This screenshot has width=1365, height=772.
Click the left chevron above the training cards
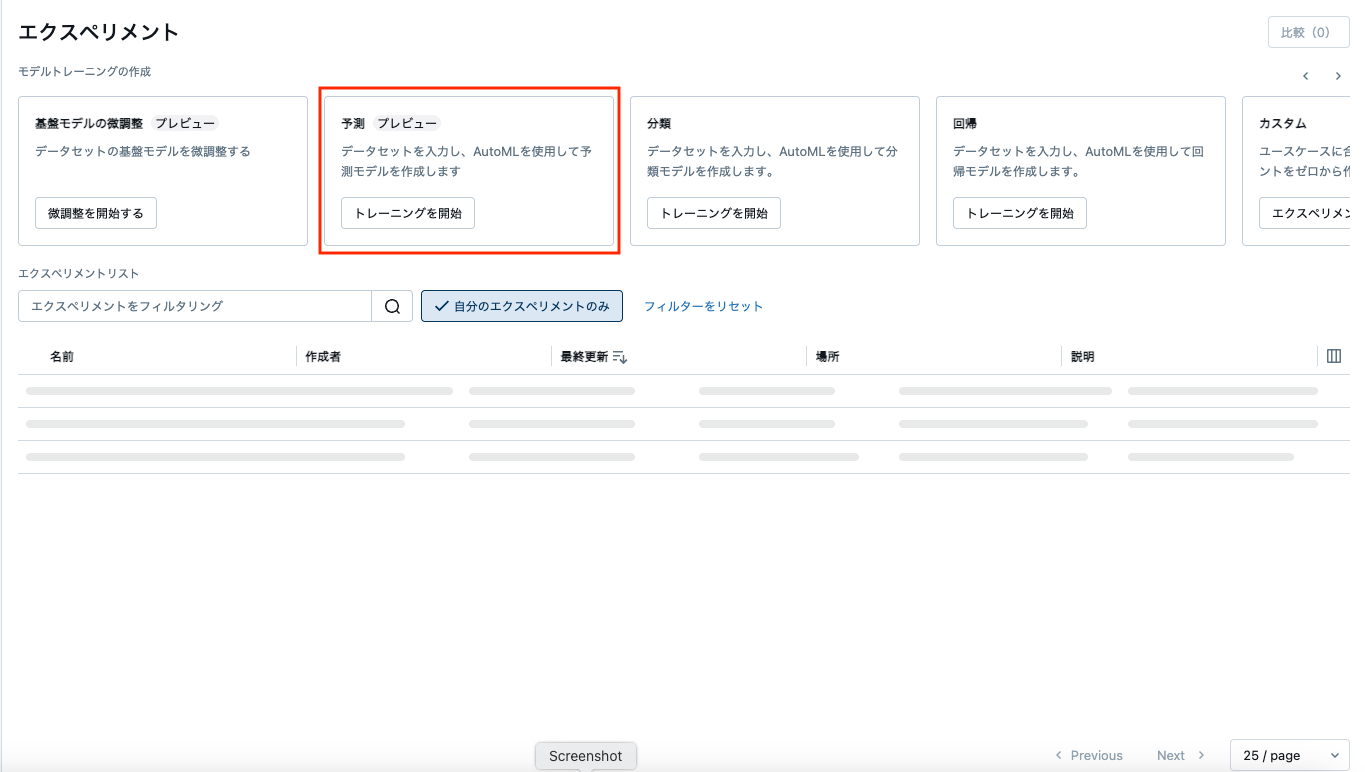click(1305, 75)
